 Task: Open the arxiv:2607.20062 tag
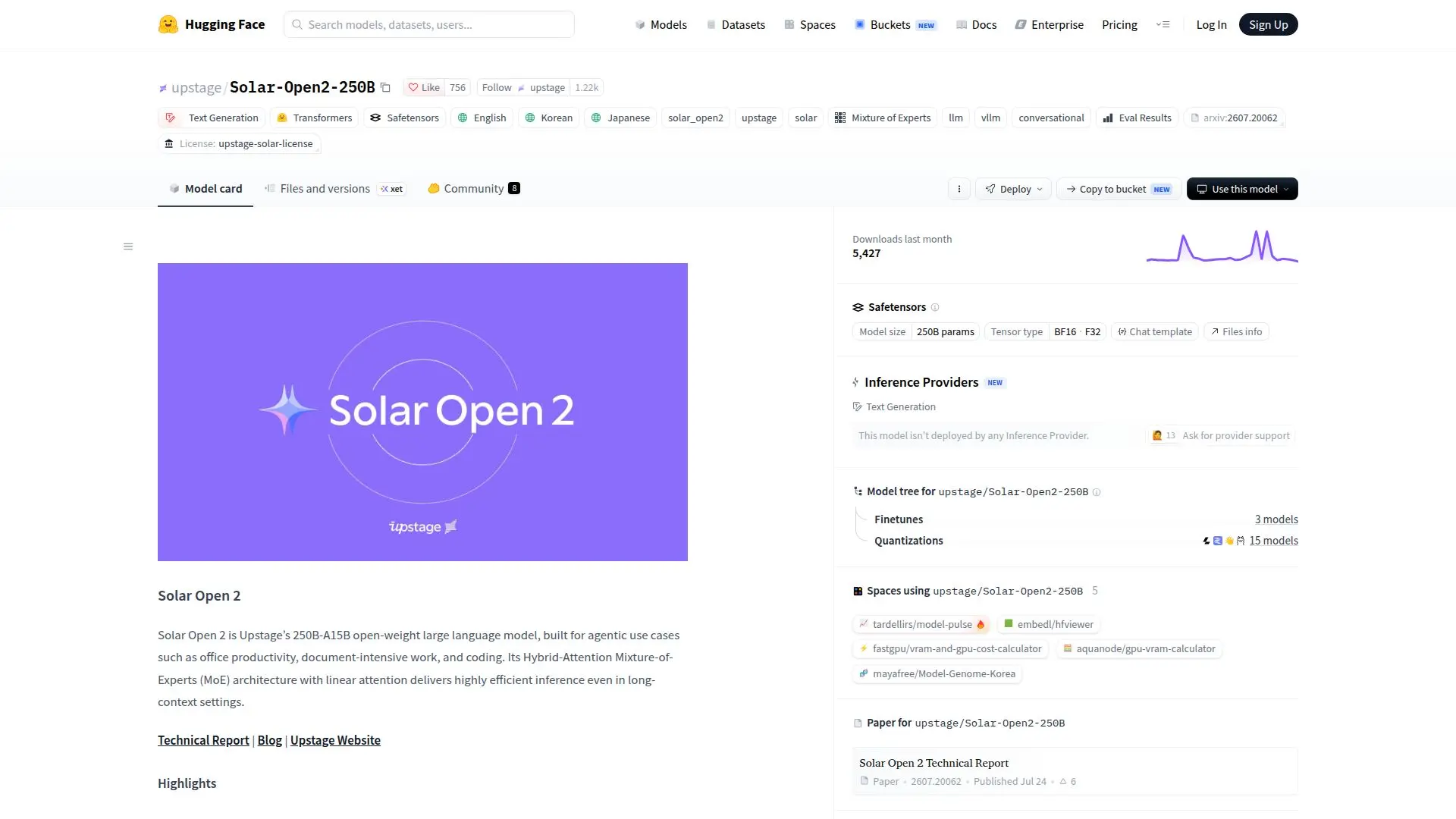[1234, 118]
